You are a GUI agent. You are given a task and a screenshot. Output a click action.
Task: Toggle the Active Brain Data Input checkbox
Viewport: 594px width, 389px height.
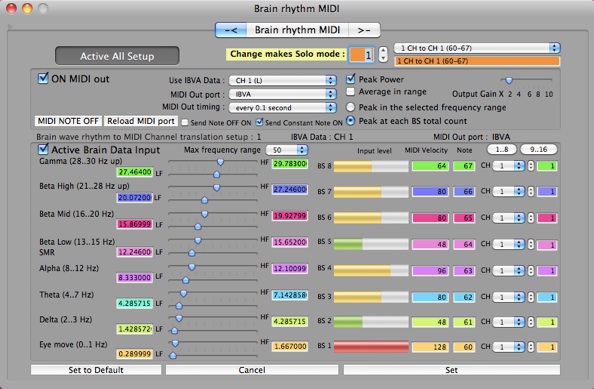pos(43,149)
